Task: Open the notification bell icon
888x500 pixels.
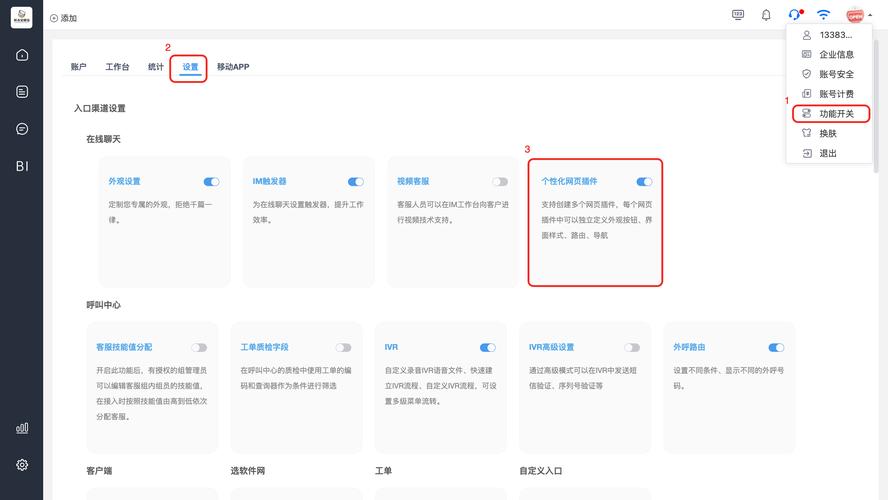Action: click(x=766, y=15)
